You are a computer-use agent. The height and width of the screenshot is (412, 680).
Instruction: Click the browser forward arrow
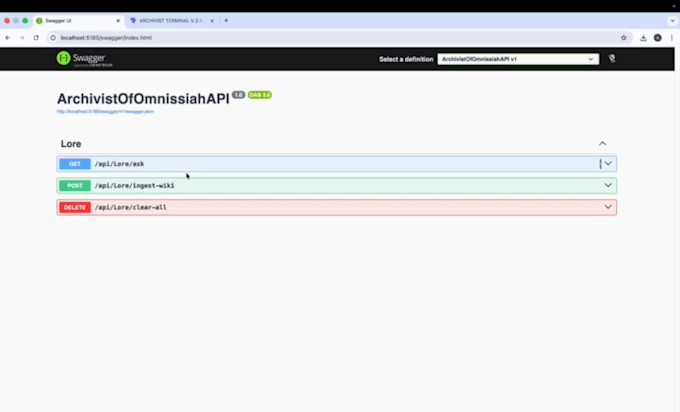(x=22, y=38)
